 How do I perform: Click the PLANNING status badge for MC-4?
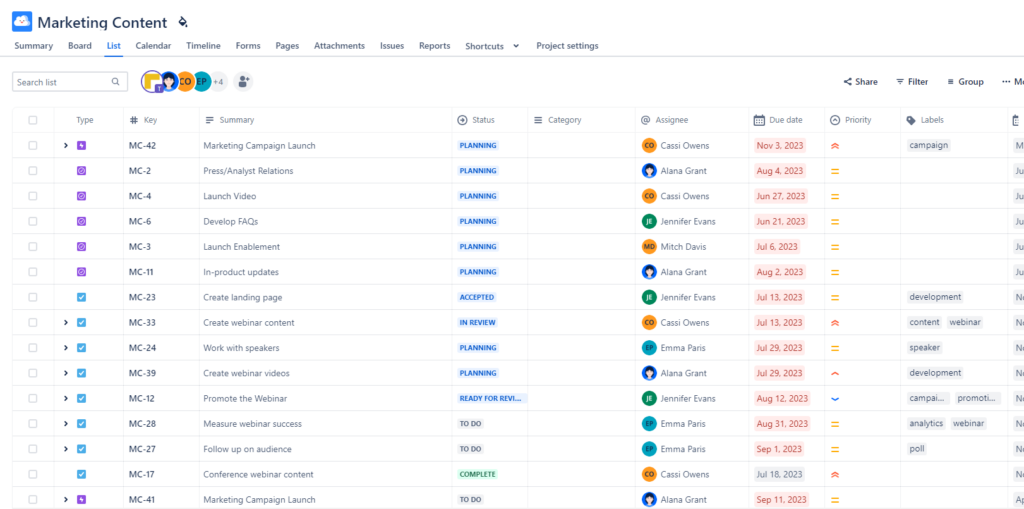coord(478,196)
